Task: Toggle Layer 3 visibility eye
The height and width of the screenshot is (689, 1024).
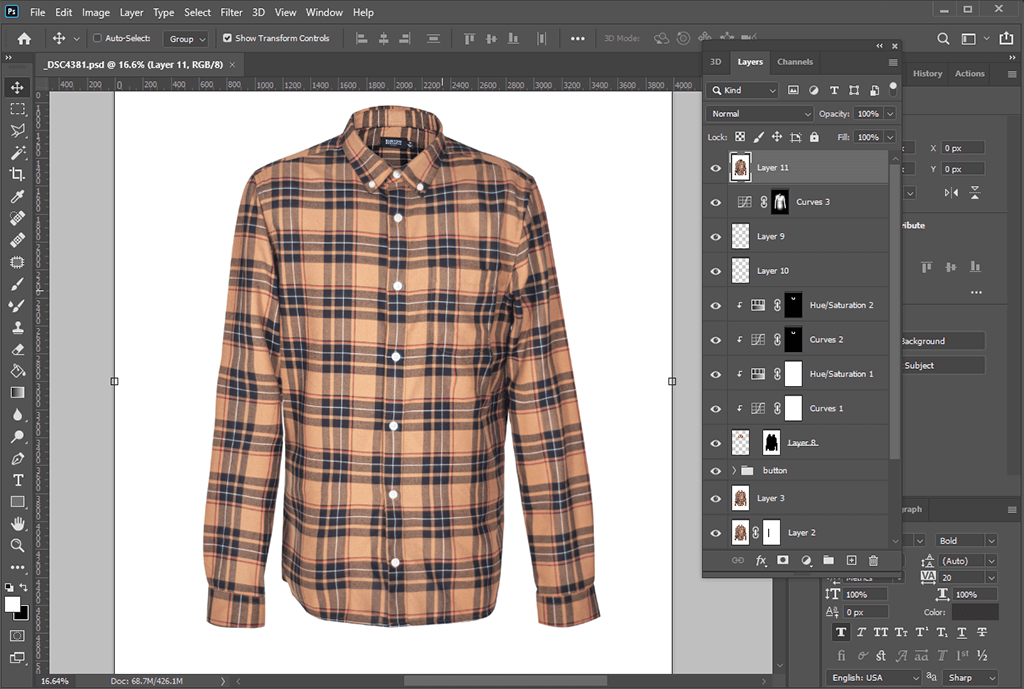Action: (716, 498)
